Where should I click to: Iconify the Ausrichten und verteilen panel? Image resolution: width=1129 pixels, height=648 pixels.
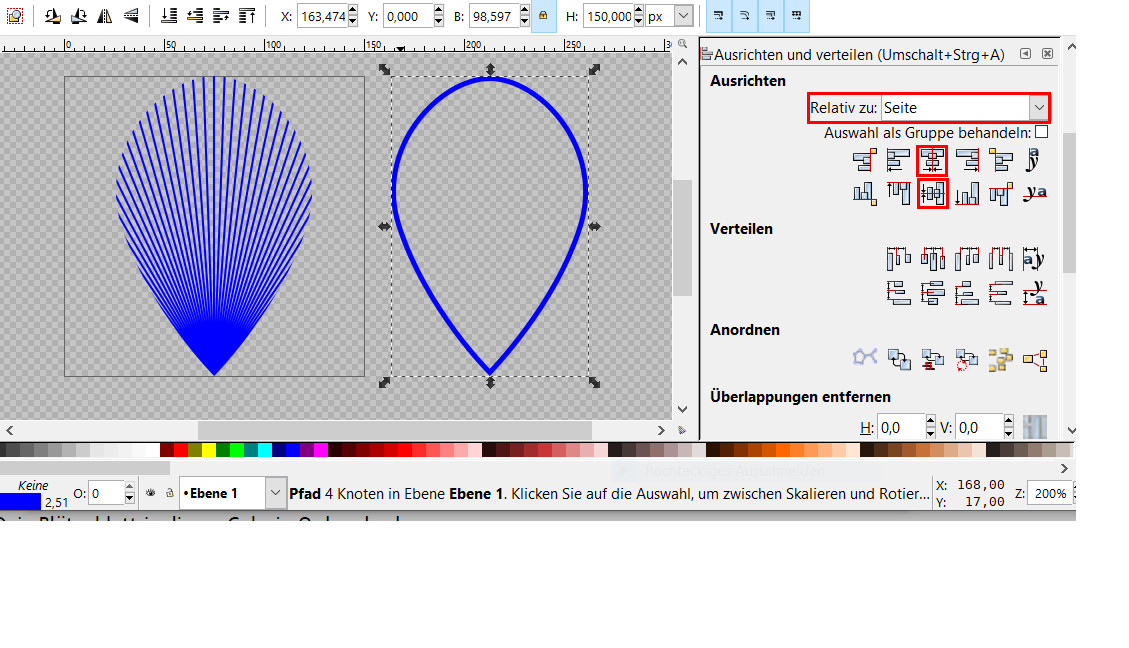pos(1025,54)
